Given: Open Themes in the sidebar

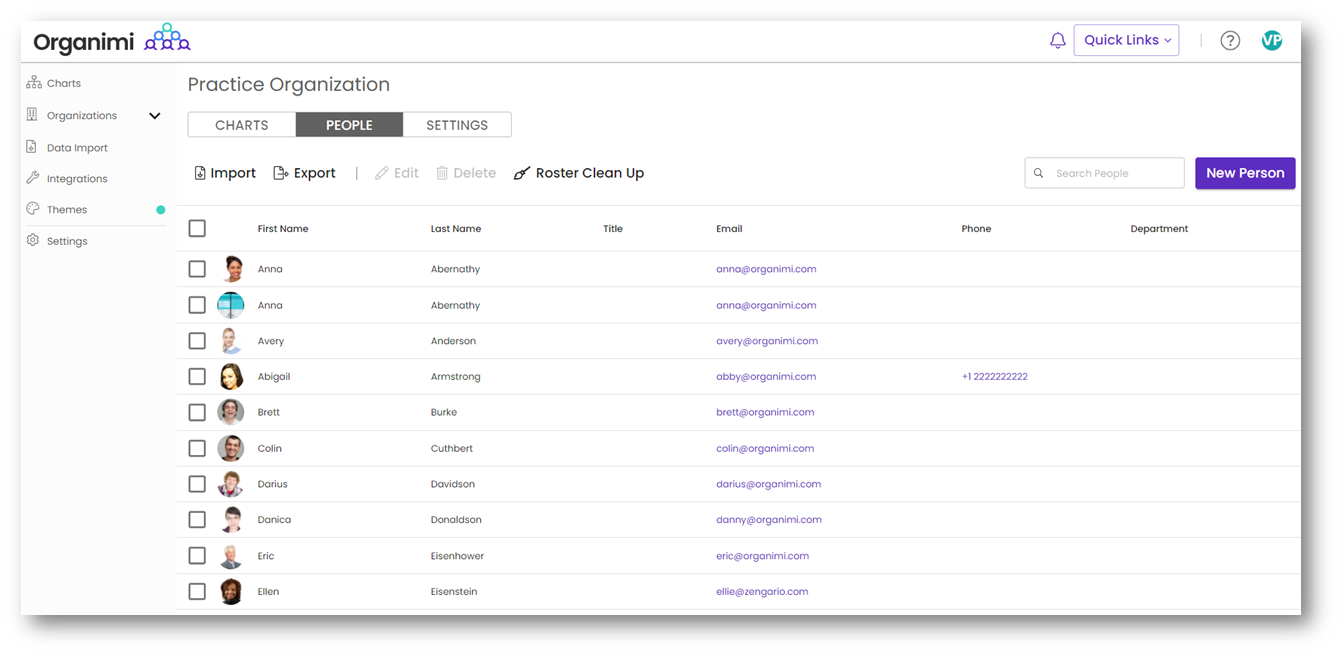Looking at the screenshot, I should [66, 210].
